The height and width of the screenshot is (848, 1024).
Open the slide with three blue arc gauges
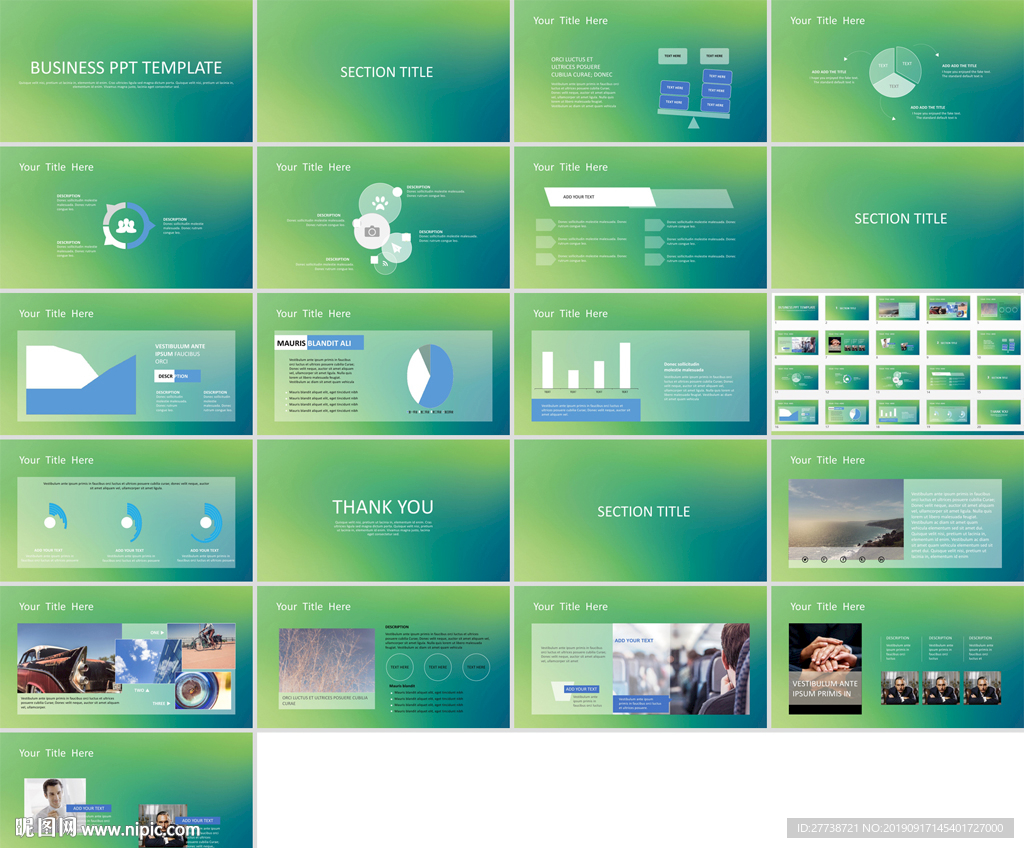(x=126, y=511)
